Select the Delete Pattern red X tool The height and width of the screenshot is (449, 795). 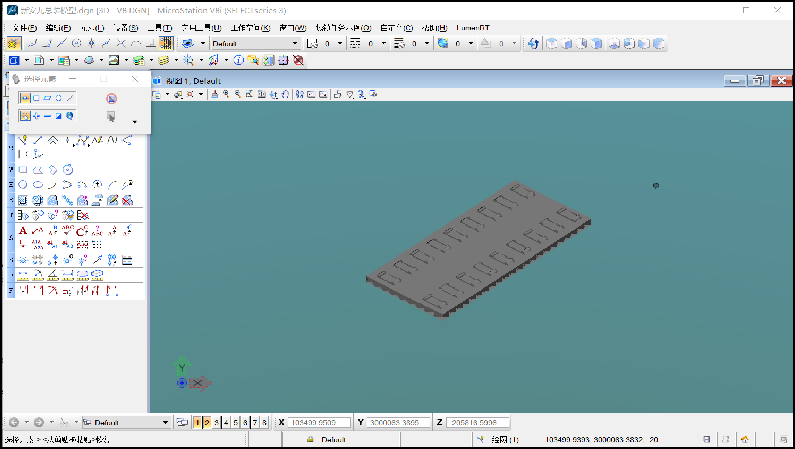click(x=127, y=201)
